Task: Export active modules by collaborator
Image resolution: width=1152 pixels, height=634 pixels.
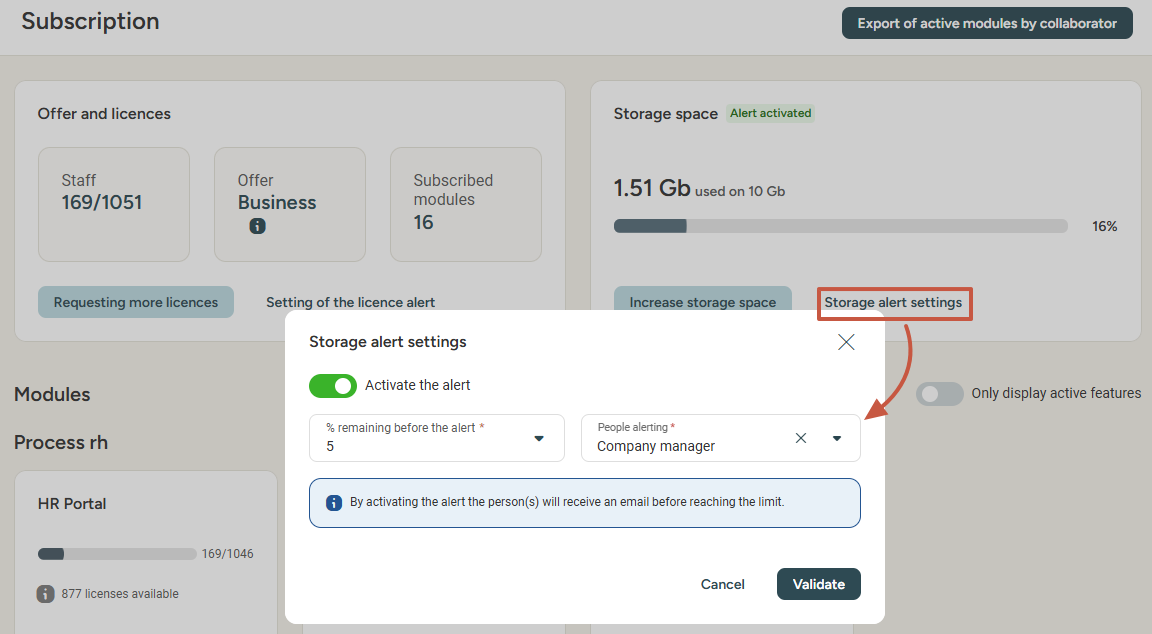Action: 986,24
